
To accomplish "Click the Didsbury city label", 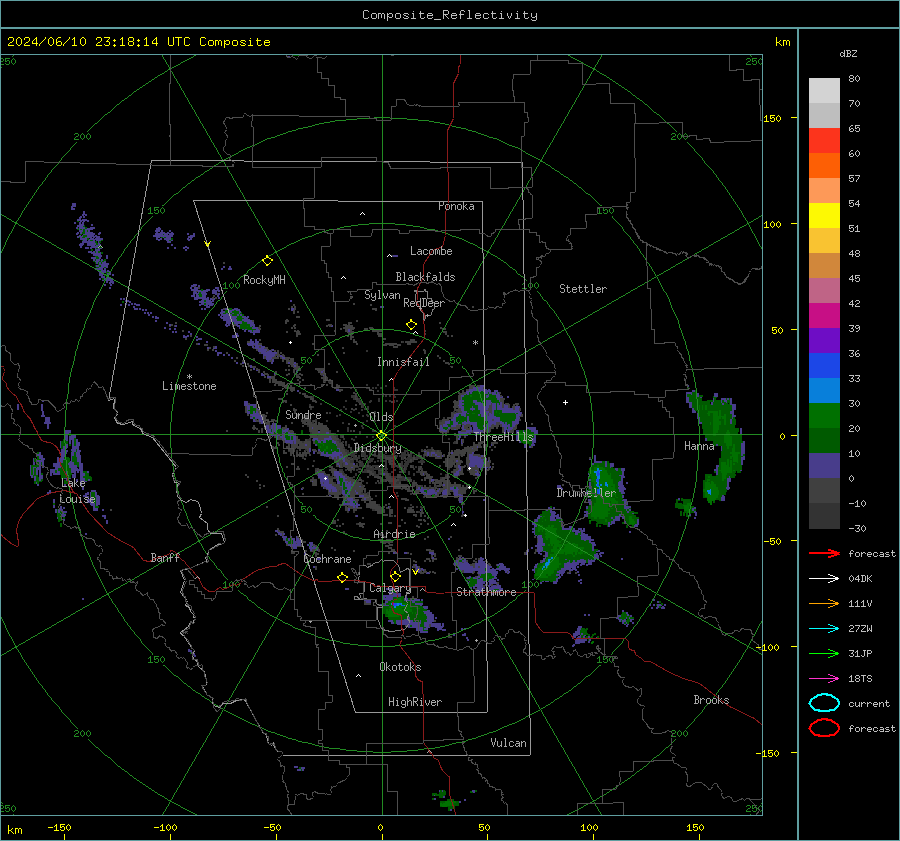I will [377, 448].
